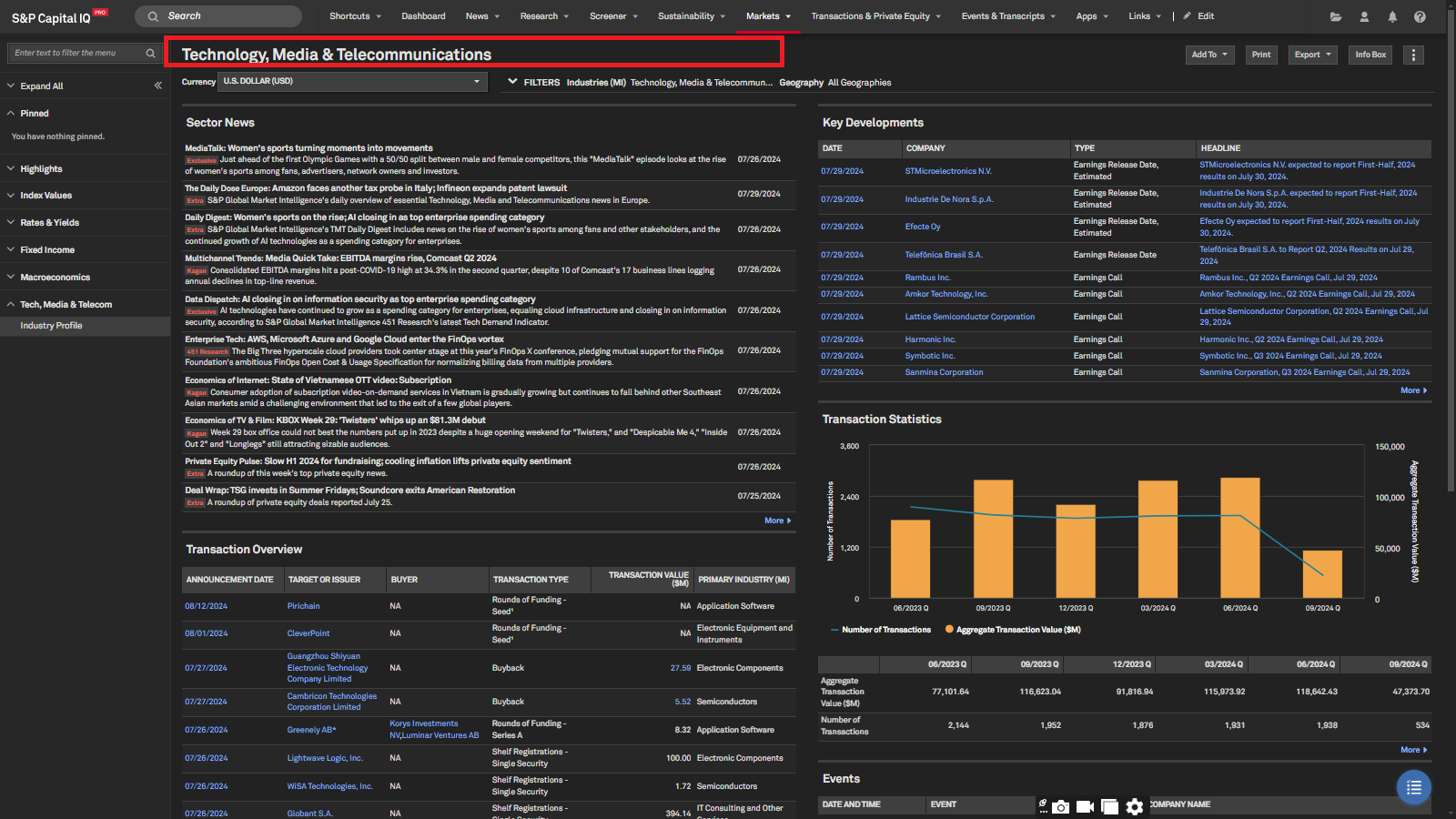Open the blue checklist floating button

click(1413, 787)
